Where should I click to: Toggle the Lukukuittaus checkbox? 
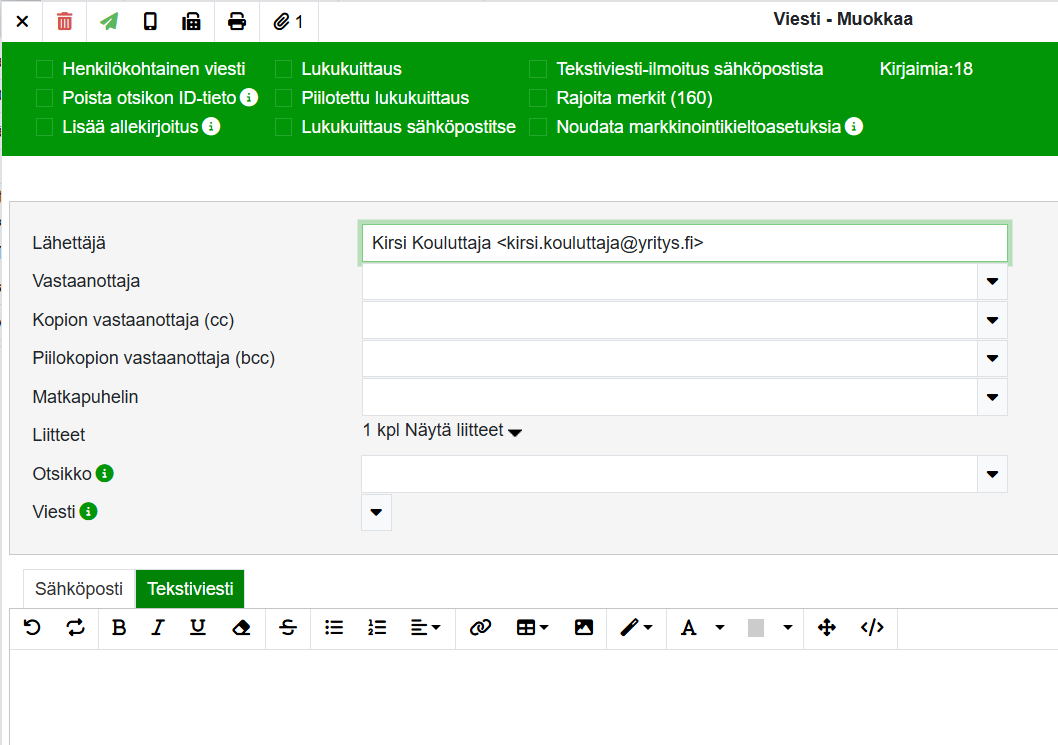pos(284,69)
